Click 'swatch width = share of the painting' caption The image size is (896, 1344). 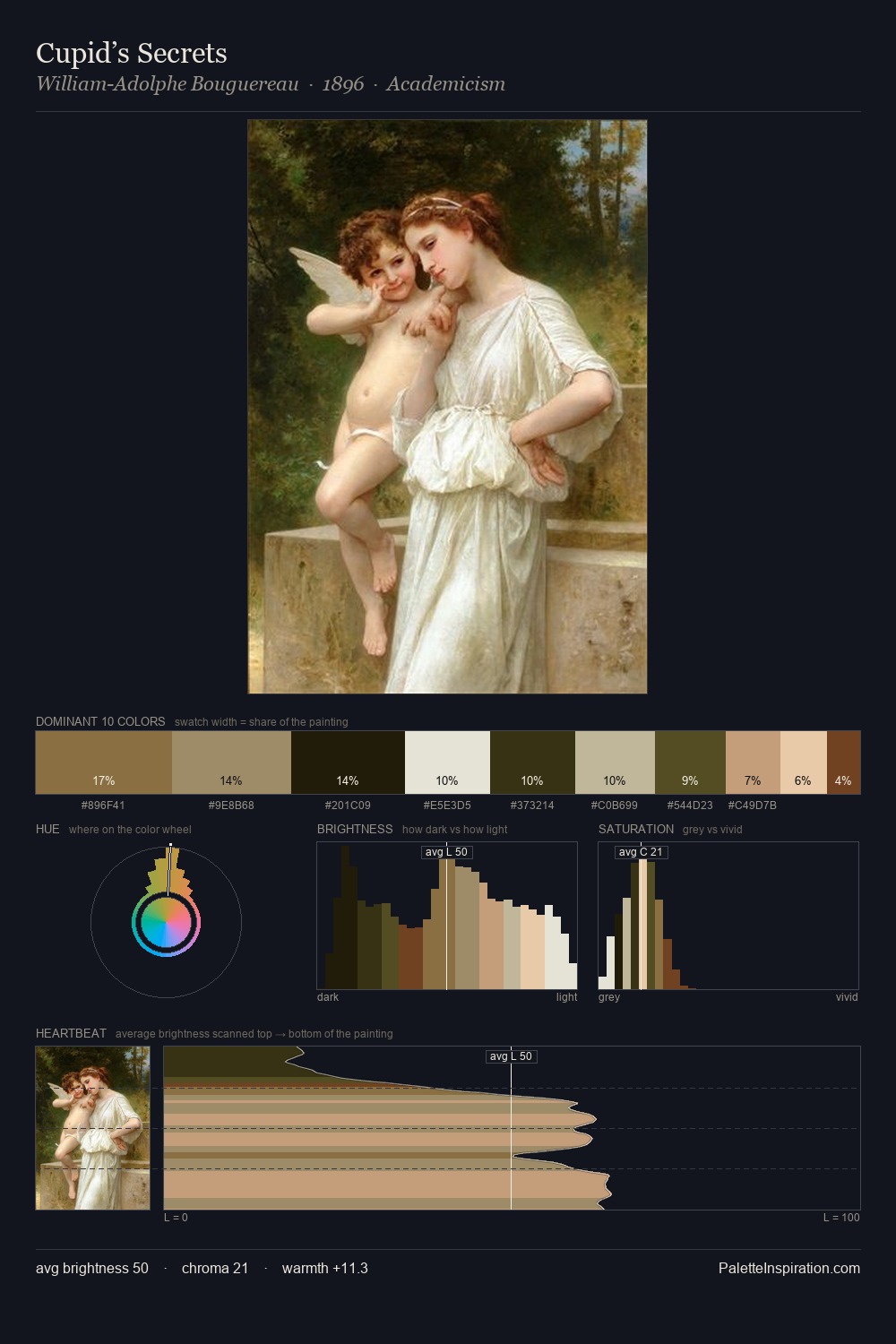262,722
